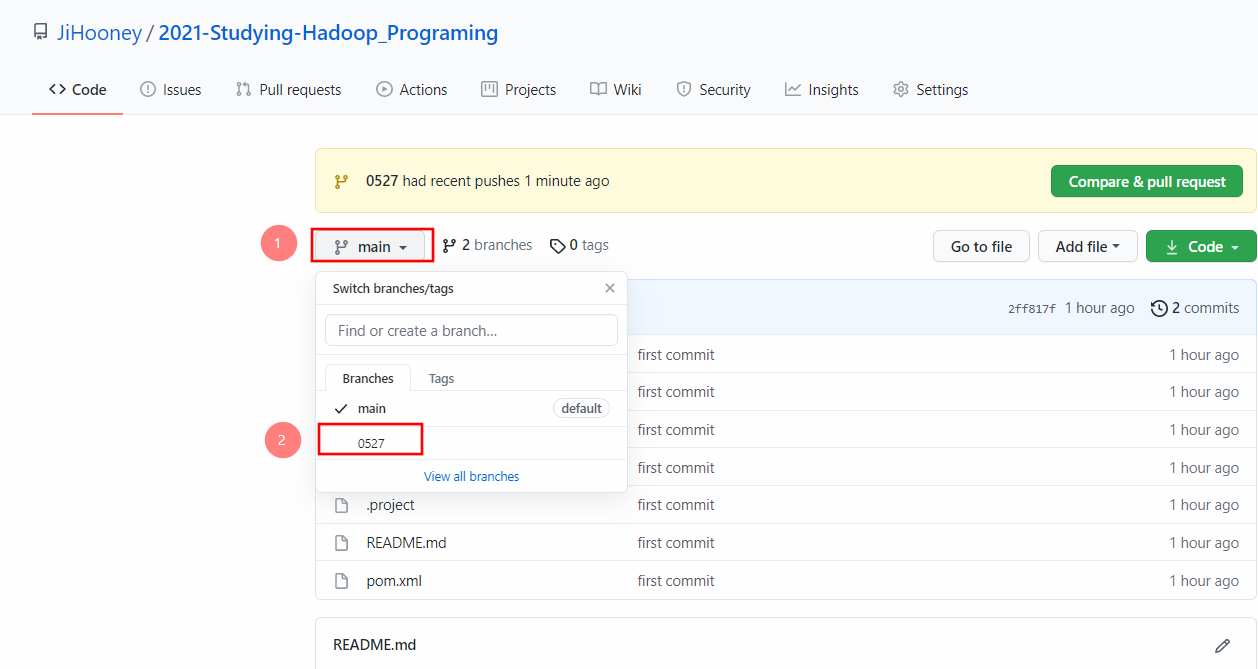Open the first commit message on the README.md row

tap(676, 543)
